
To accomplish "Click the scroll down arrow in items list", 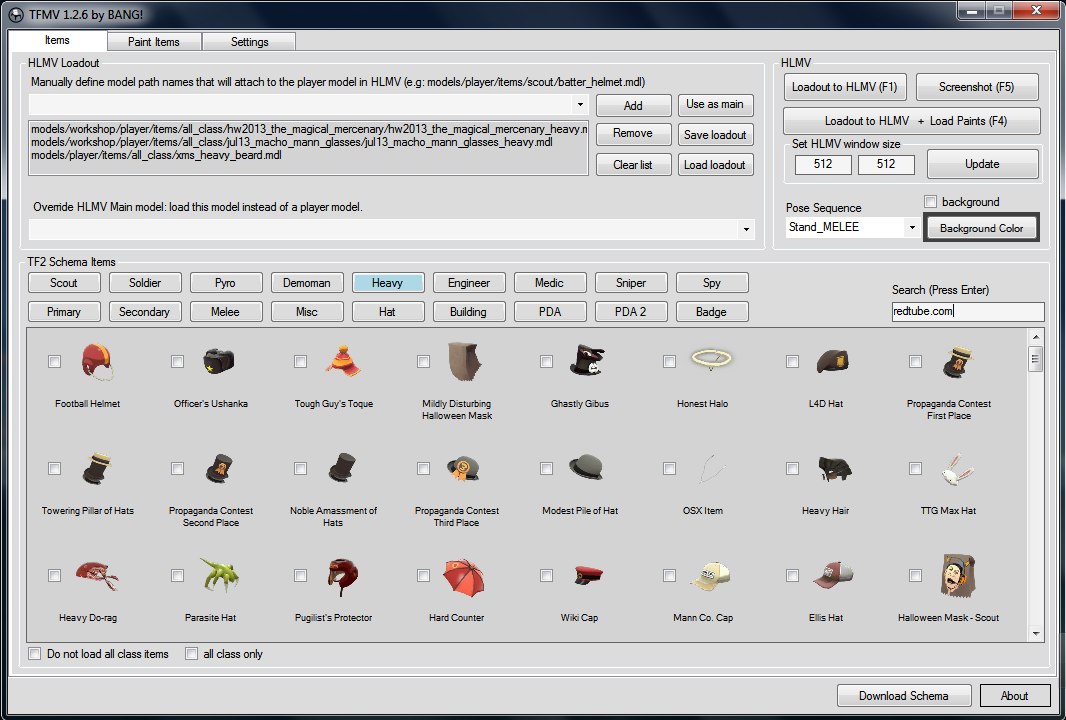I will 1036,633.
